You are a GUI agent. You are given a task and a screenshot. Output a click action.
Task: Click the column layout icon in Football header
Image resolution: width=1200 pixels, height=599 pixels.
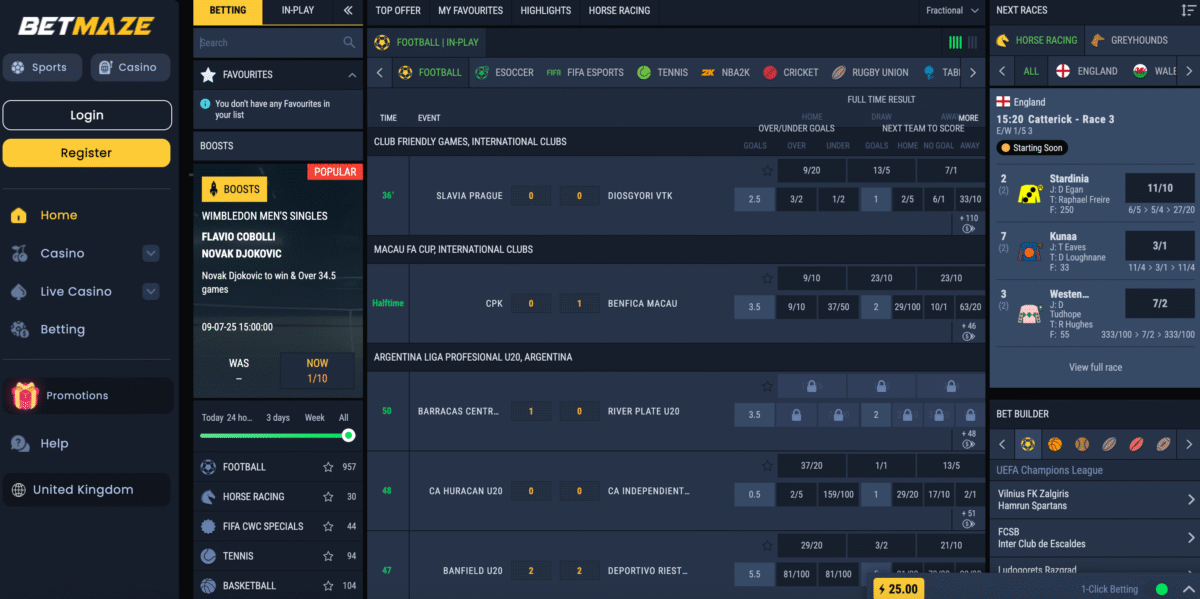pos(955,42)
